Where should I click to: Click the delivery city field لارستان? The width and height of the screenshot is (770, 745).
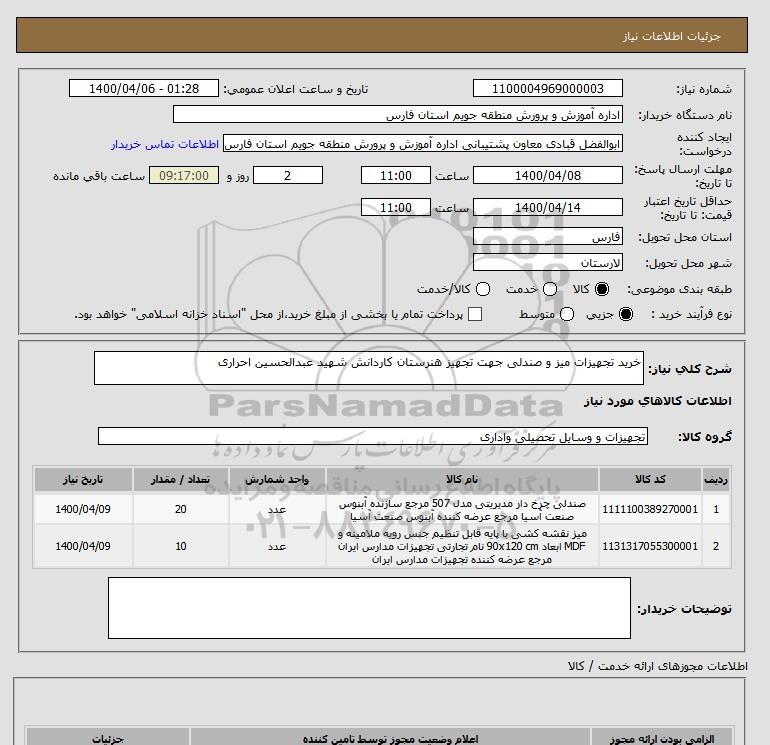click(x=548, y=263)
